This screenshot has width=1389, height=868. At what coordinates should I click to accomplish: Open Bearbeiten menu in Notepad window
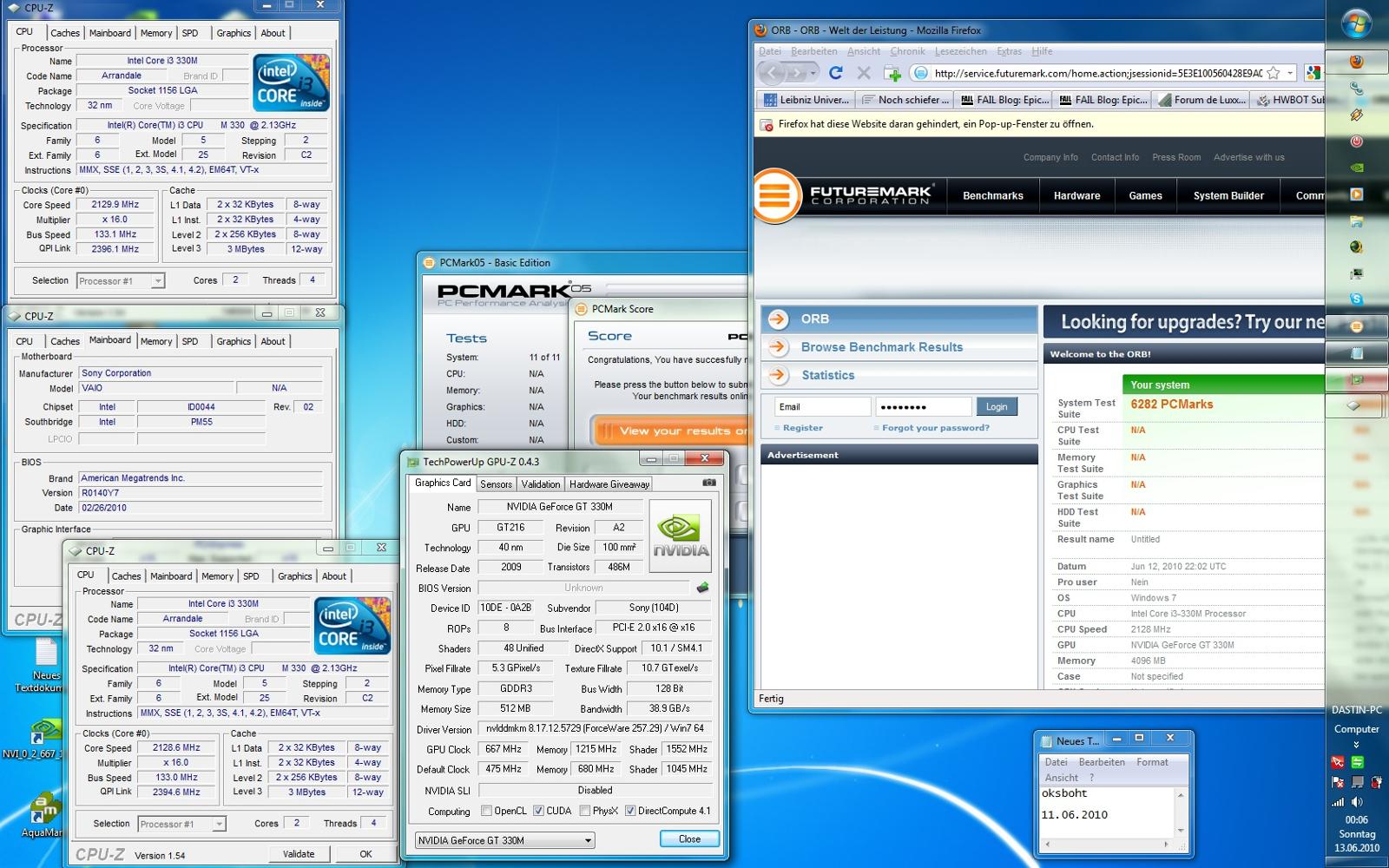pyautogui.click(x=1101, y=762)
